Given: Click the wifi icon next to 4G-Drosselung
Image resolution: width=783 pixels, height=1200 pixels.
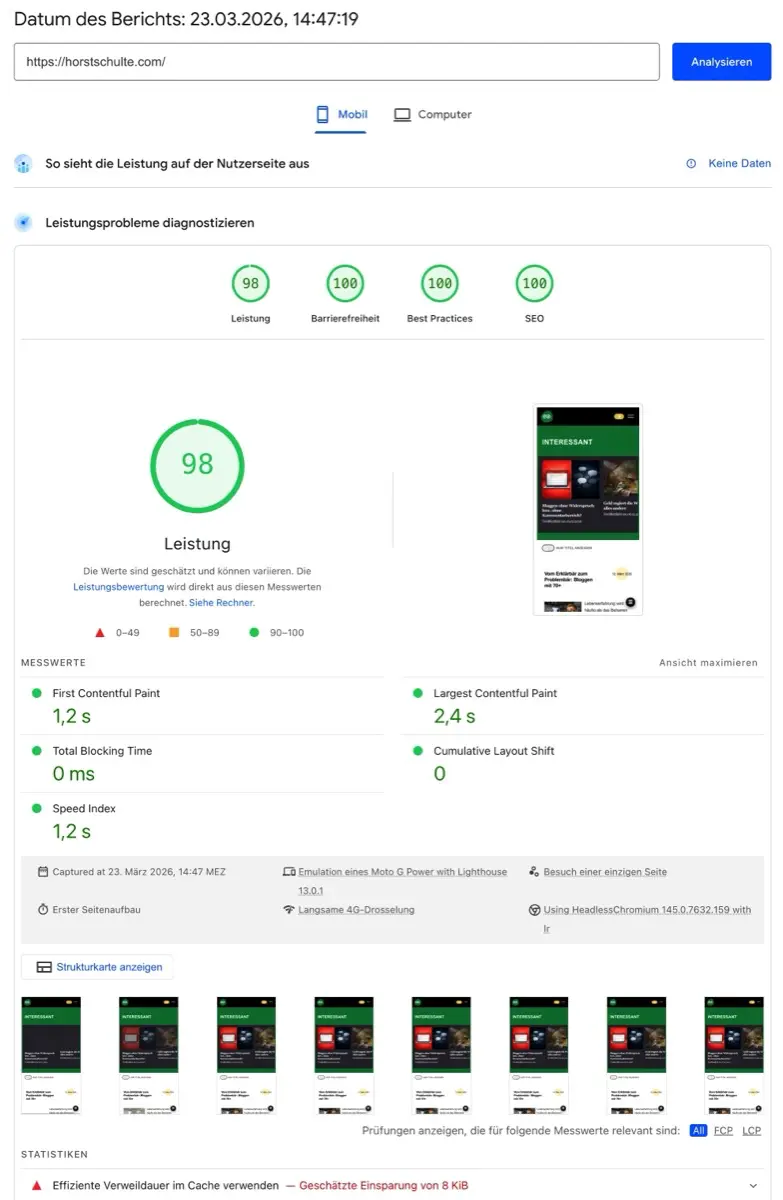Looking at the screenshot, I should click(x=289, y=910).
